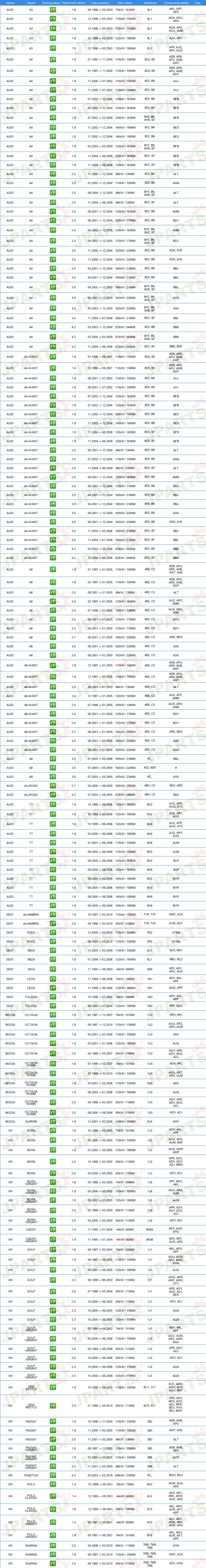Viewport: 206px width, 1568px height.
Task: Click the fuel icon in the SEAT INCA row
Action: 53,969
